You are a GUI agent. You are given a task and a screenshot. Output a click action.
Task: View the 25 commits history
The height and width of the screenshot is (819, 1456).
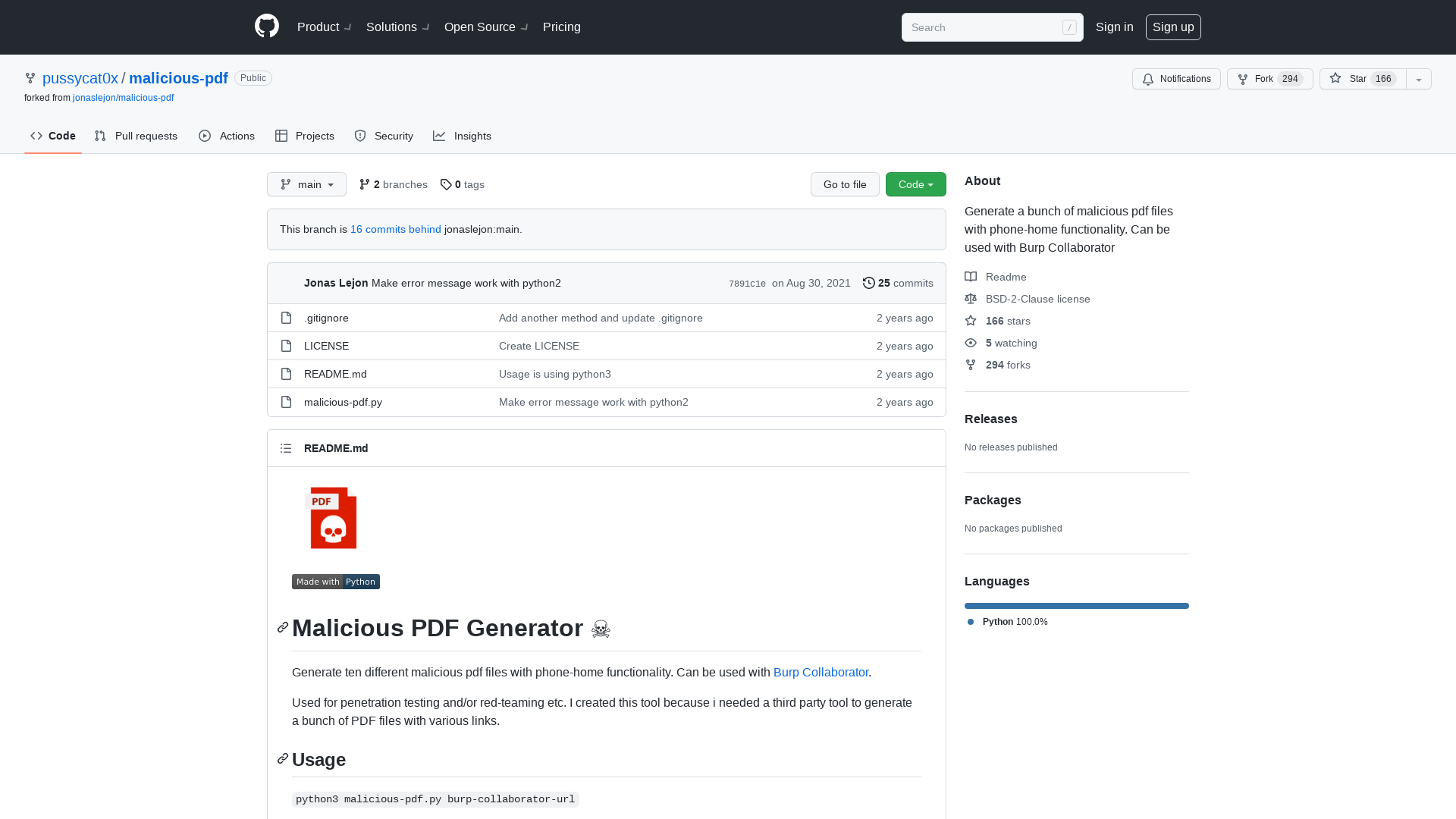point(898,283)
